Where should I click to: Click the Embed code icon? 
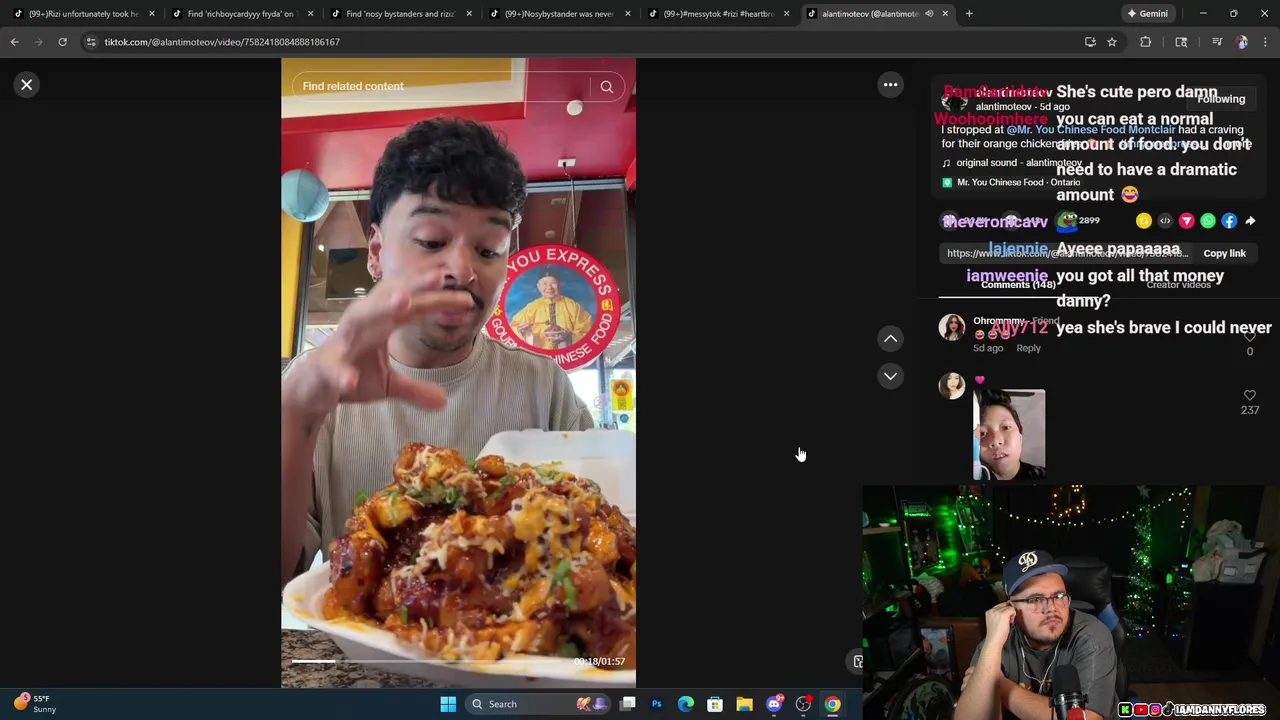[1165, 221]
